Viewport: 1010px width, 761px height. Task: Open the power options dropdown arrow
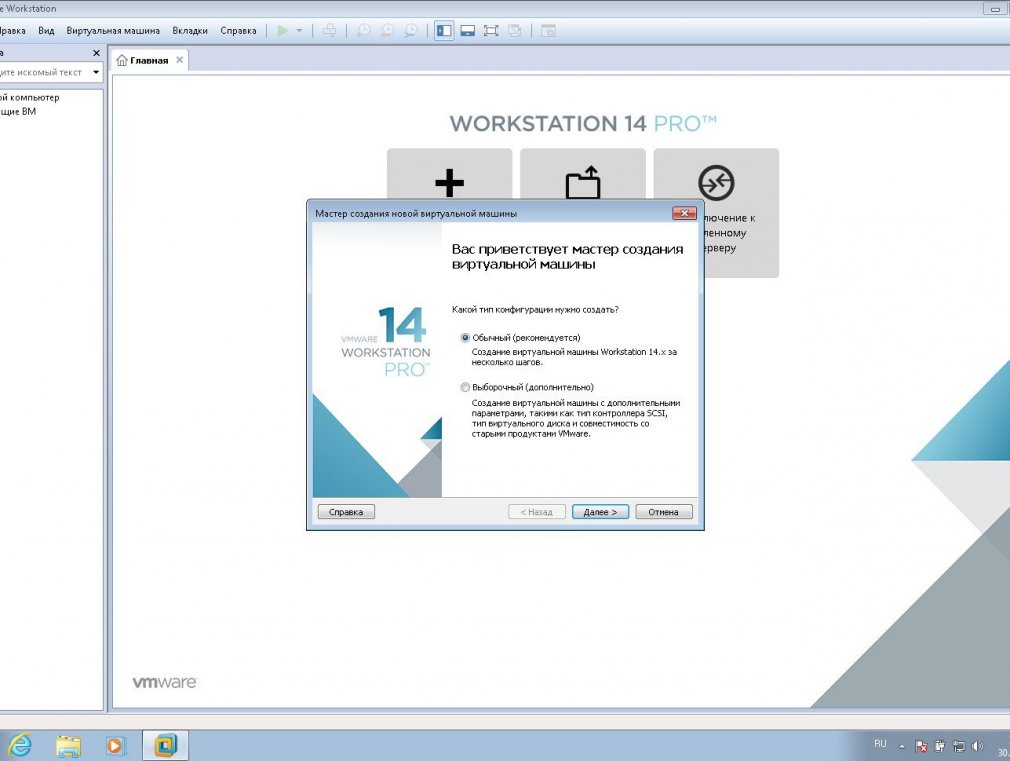point(299,30)
